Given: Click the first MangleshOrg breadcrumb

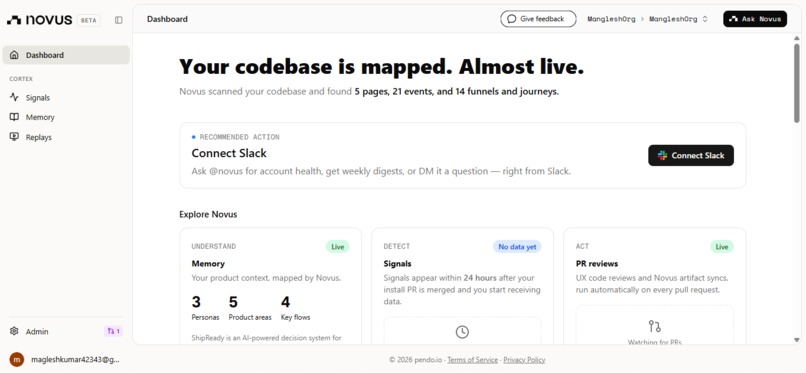Looking at the screenshot, I should click(x=612, y=19).
